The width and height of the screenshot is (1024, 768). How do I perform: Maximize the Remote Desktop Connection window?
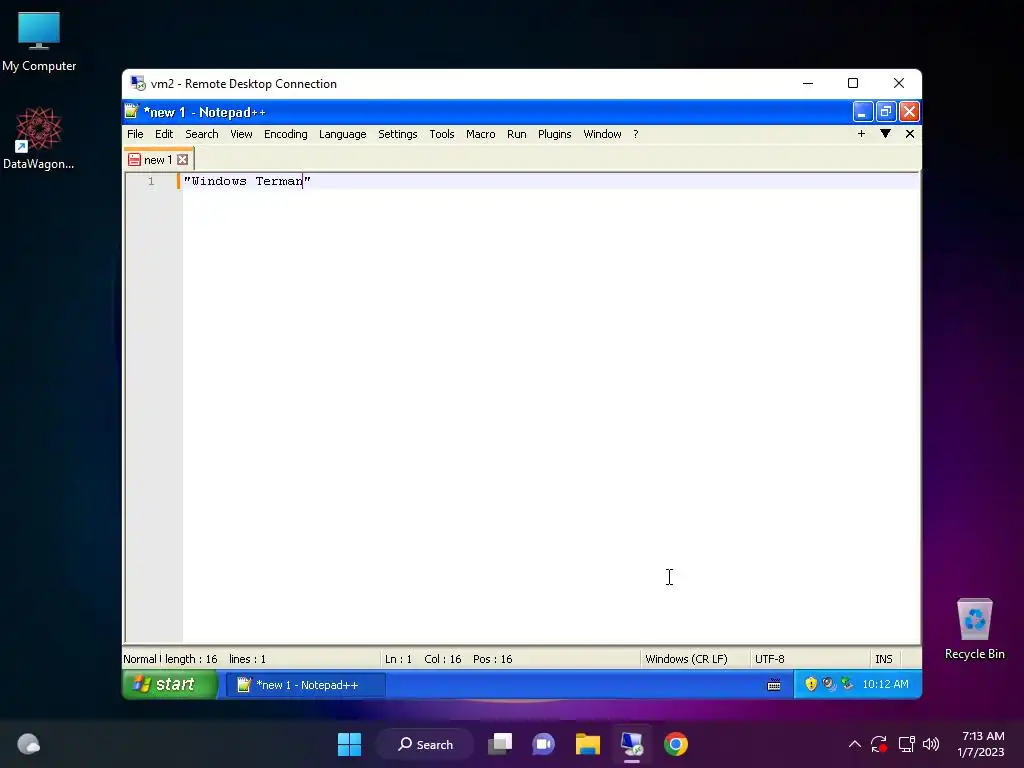coord(853,83)
